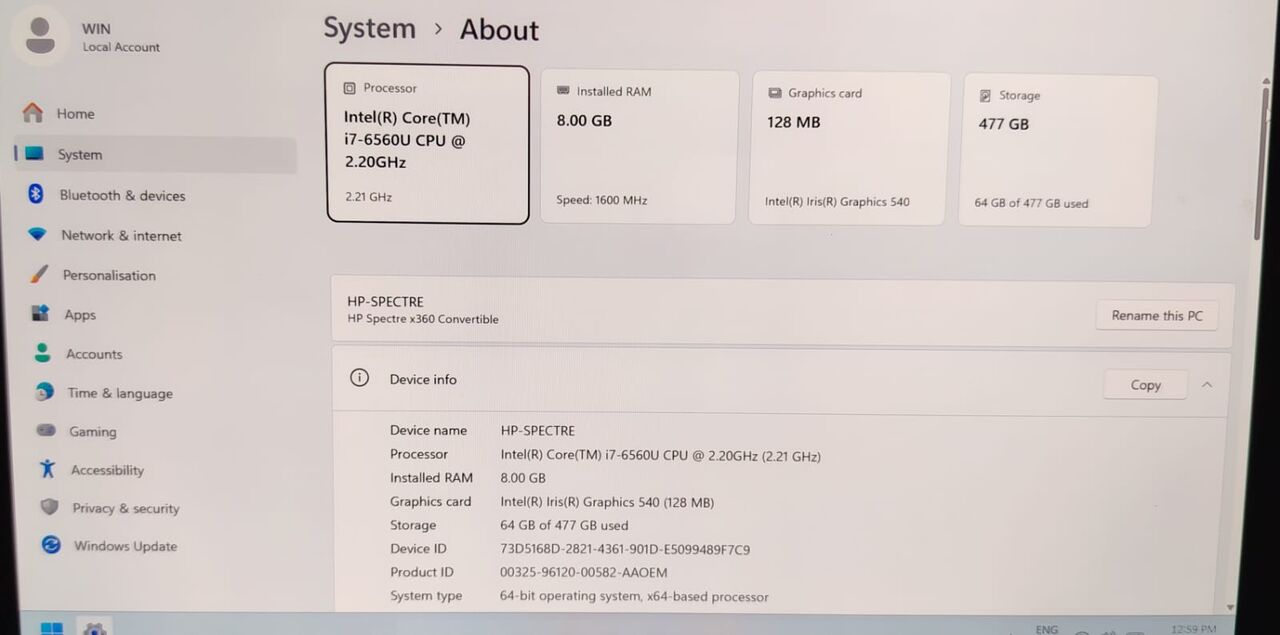Image resolution: width=1280 pixels, height=635 pixels.
Task: Click the Device info circle icon
Action: [x=360, y=378]
